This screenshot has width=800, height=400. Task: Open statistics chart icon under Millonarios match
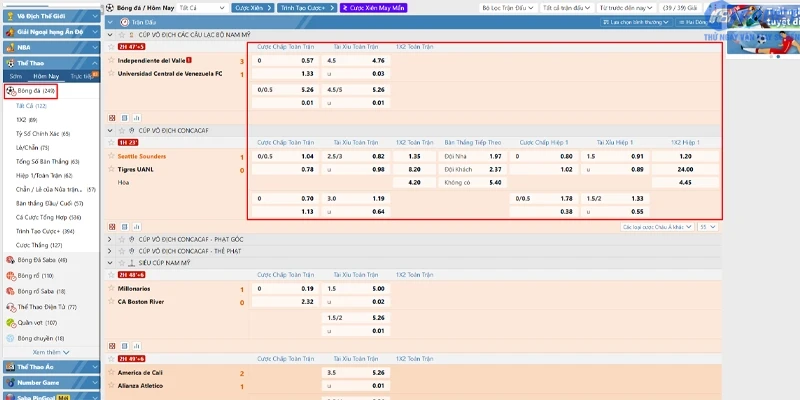[x=137, y=345]
